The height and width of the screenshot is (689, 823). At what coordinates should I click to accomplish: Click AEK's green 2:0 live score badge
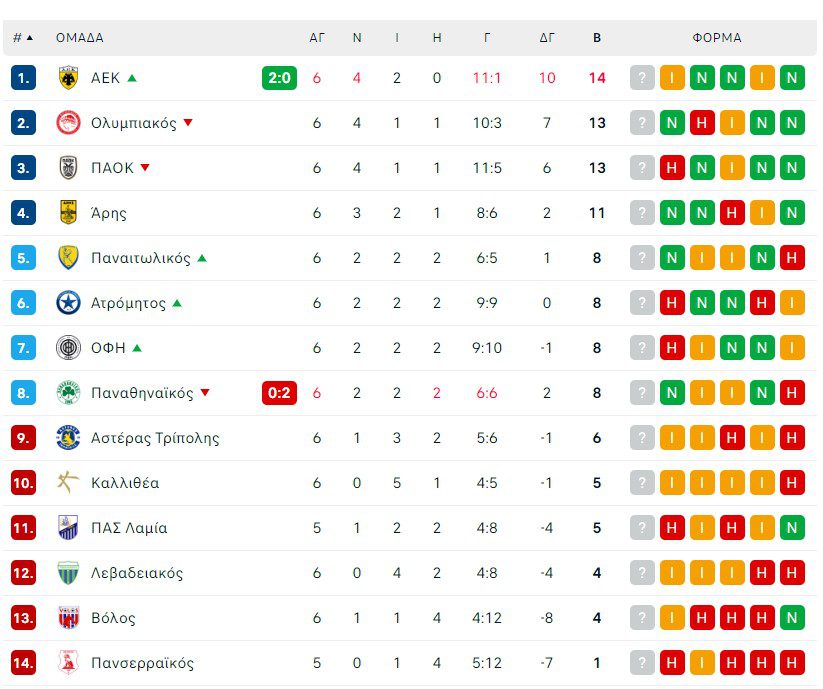point(279,78)
